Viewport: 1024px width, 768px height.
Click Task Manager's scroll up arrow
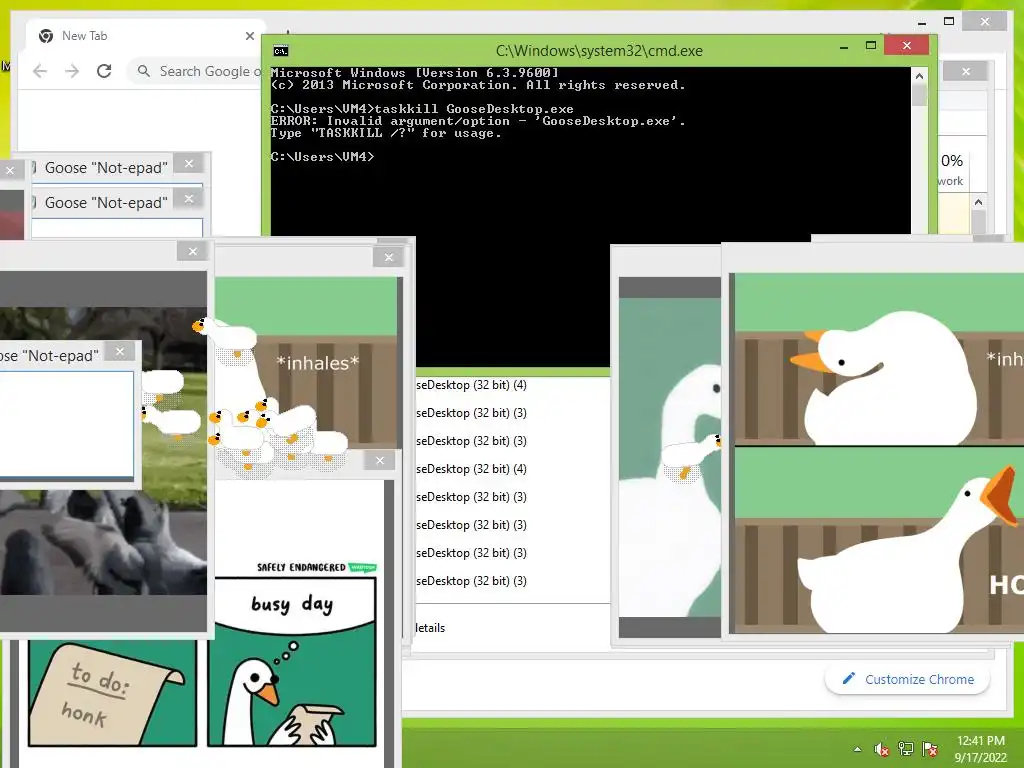pos(978,202)
